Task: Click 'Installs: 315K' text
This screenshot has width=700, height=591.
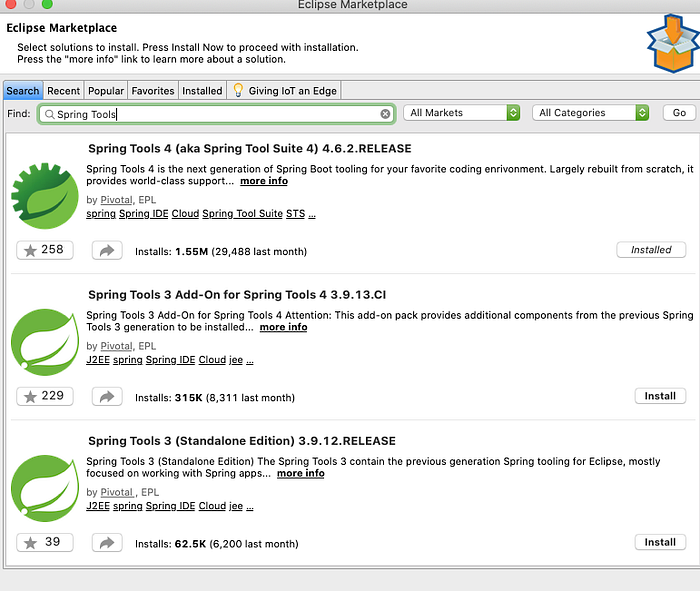Action: (x=169, y=397)
